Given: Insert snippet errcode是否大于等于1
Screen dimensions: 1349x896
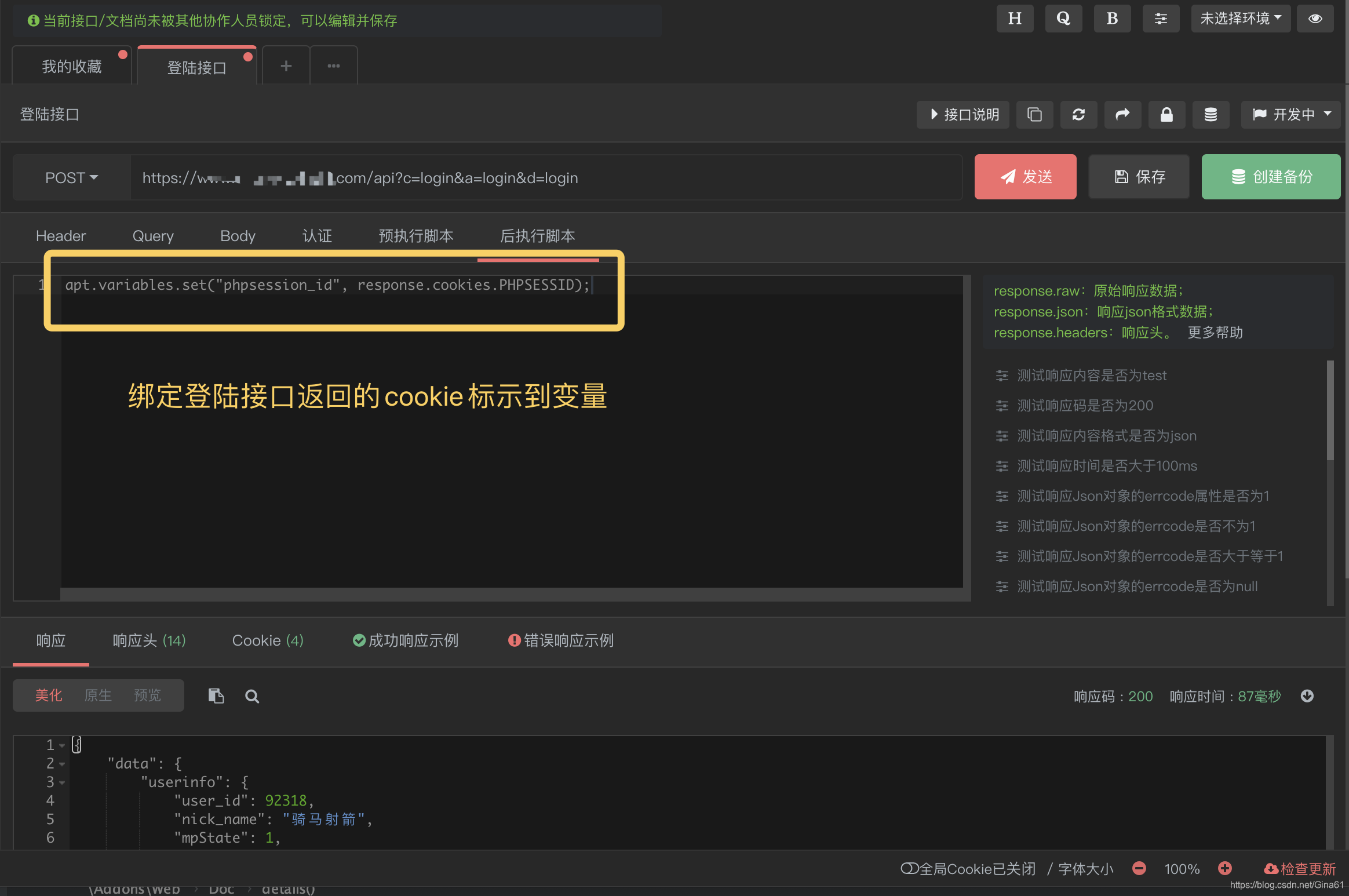Looking at the screenshot, I should [1139, 556].
